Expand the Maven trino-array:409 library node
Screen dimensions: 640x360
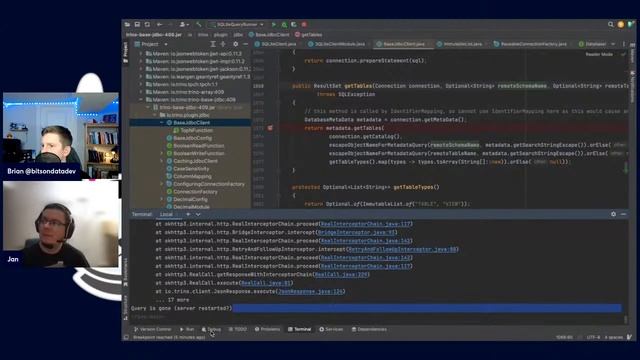(x=141, y=92)
